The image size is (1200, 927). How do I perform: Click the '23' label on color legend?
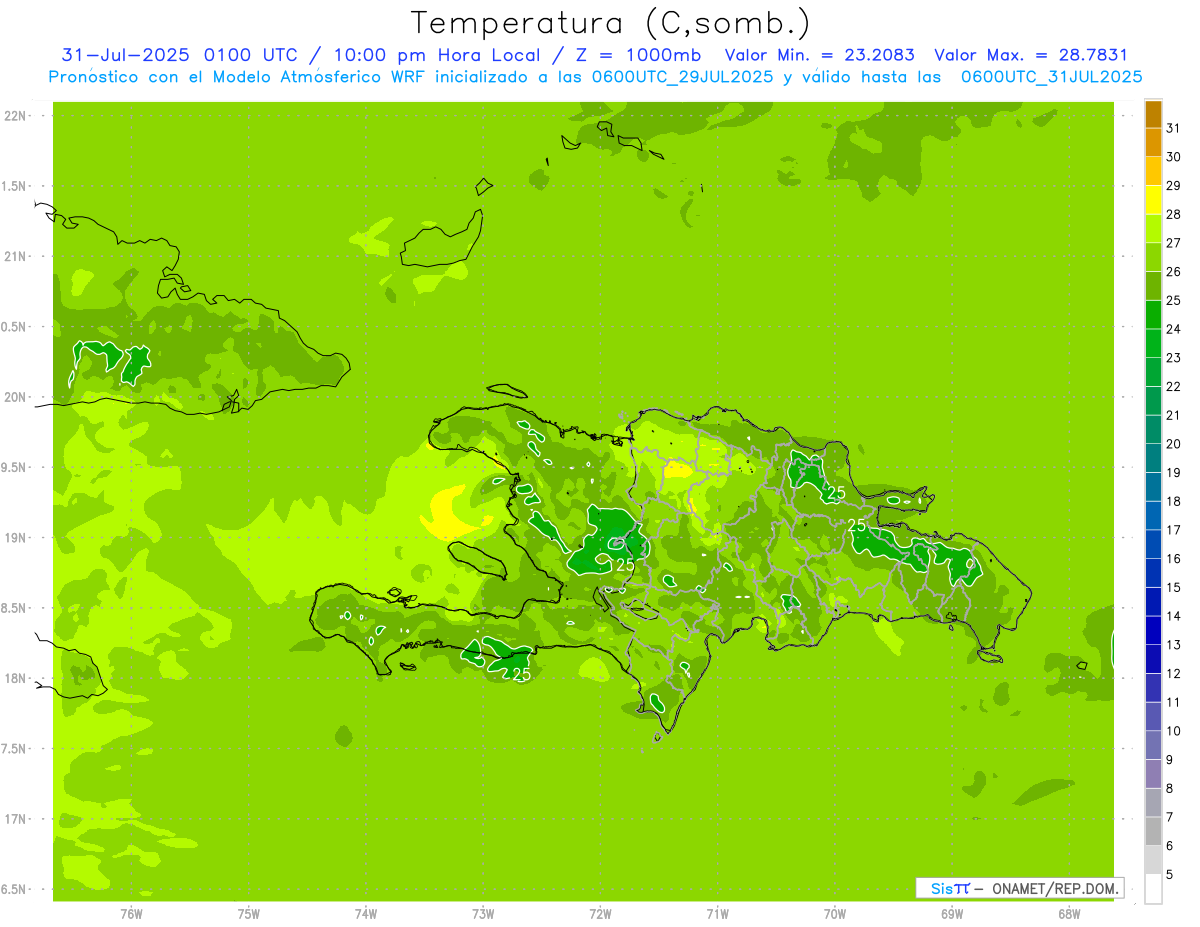(x=1174, y=358)
